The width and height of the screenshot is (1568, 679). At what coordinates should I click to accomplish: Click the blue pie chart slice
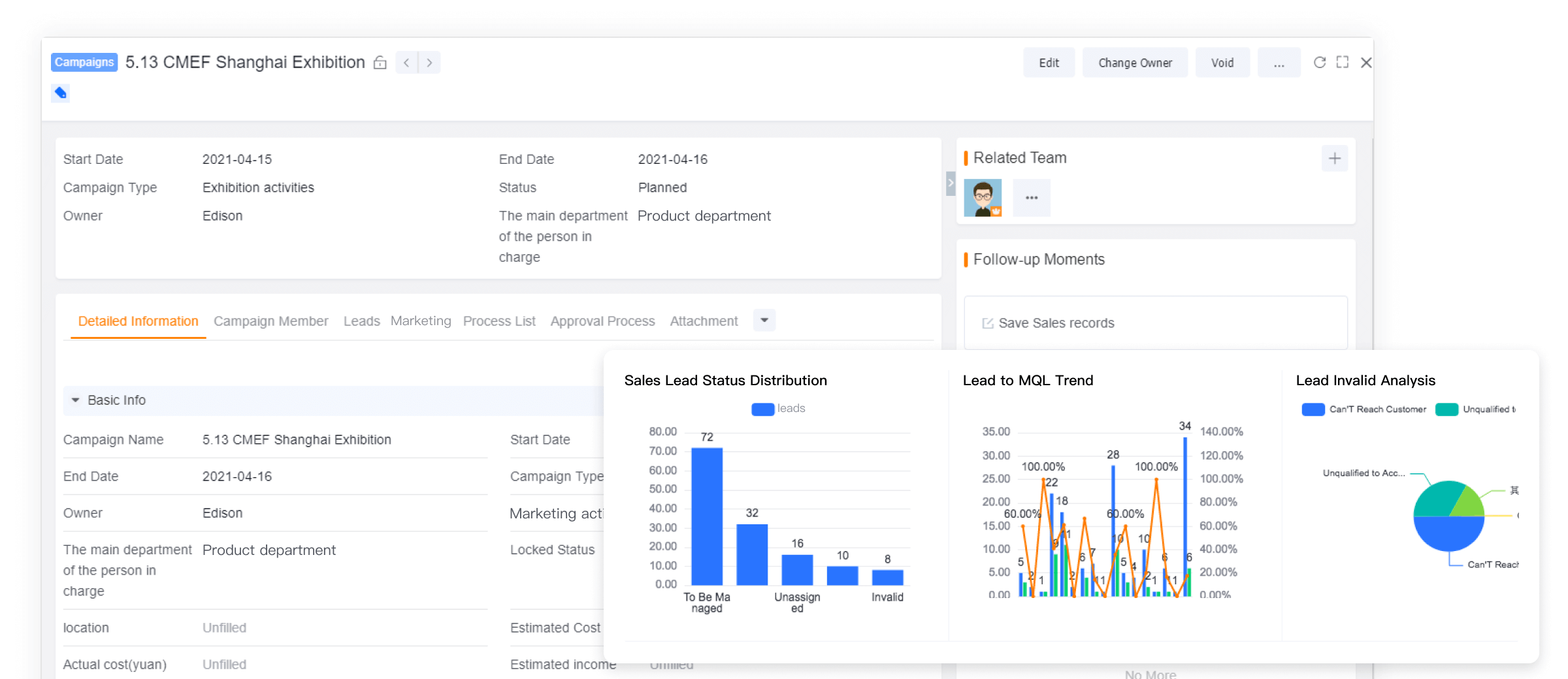[1448, 533]
